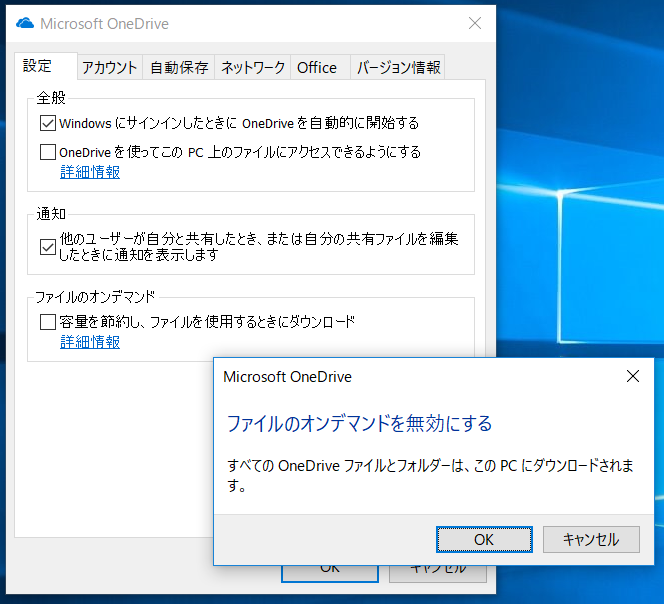This screenshot has height=604, width=664.
Task: Open 詳細情報 link under 全般 section
Action: (x=90, y=172)
